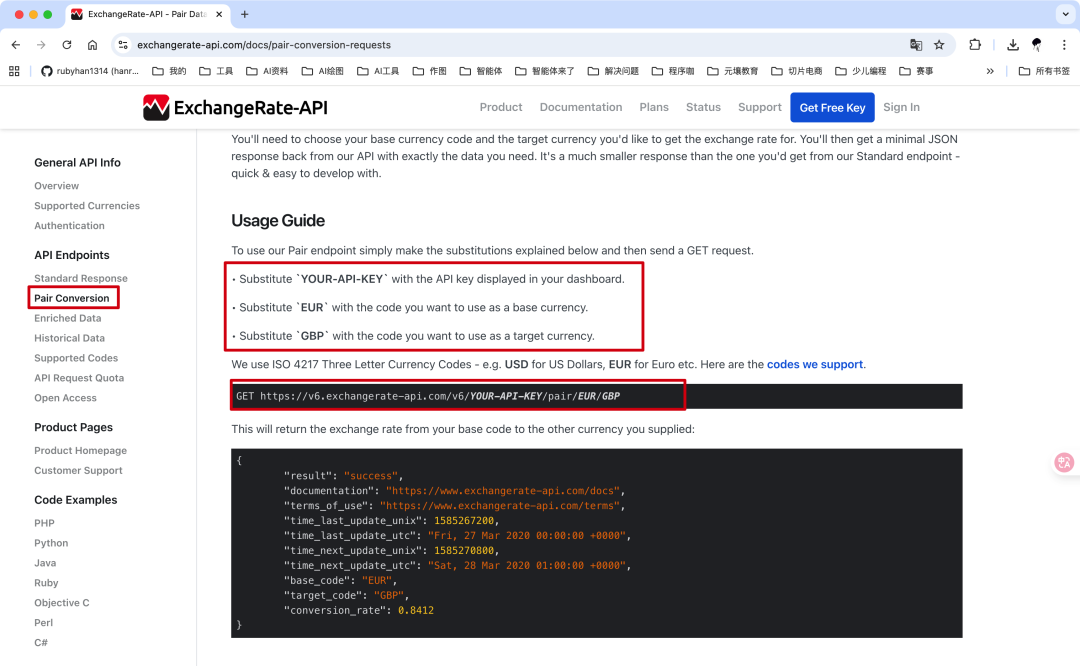Open the Historical Data sidebar link
This screenshot has width=1080, height=666.
70,338
